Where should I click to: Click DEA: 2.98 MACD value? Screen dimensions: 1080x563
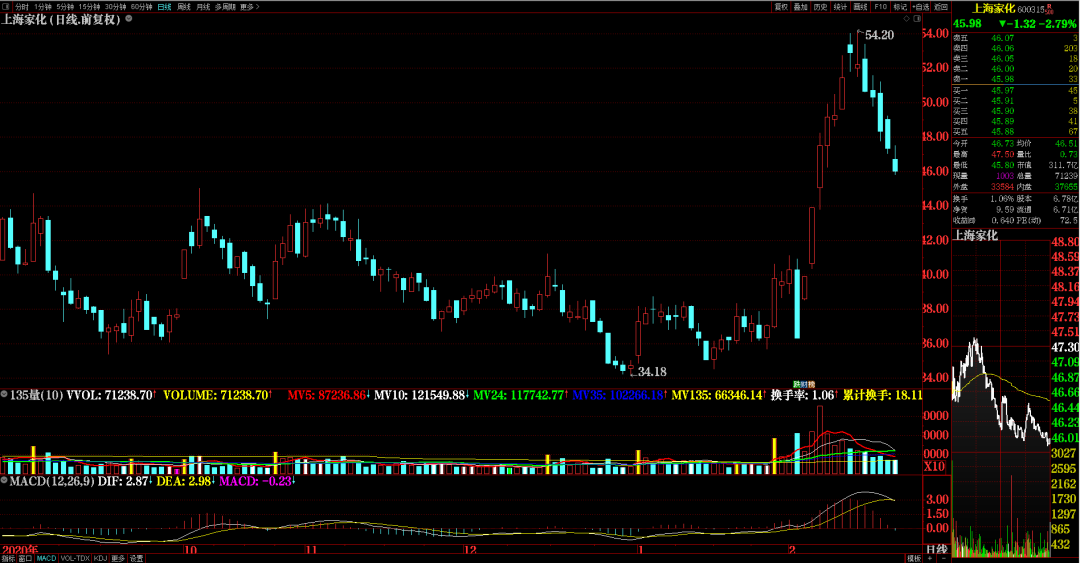tap(186, 481)
